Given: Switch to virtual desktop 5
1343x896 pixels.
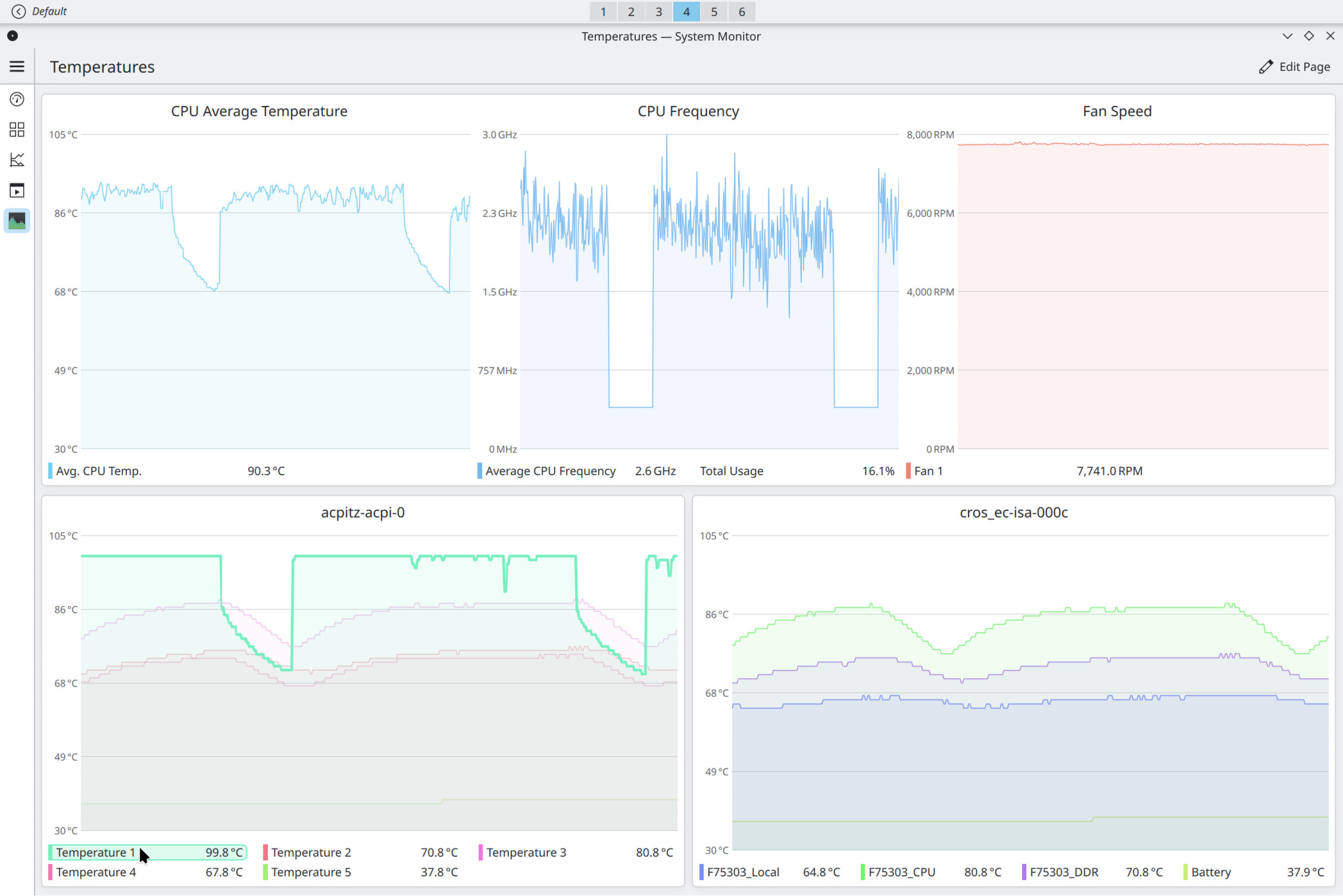Looking at the screenshot, I should click(714, 11).
